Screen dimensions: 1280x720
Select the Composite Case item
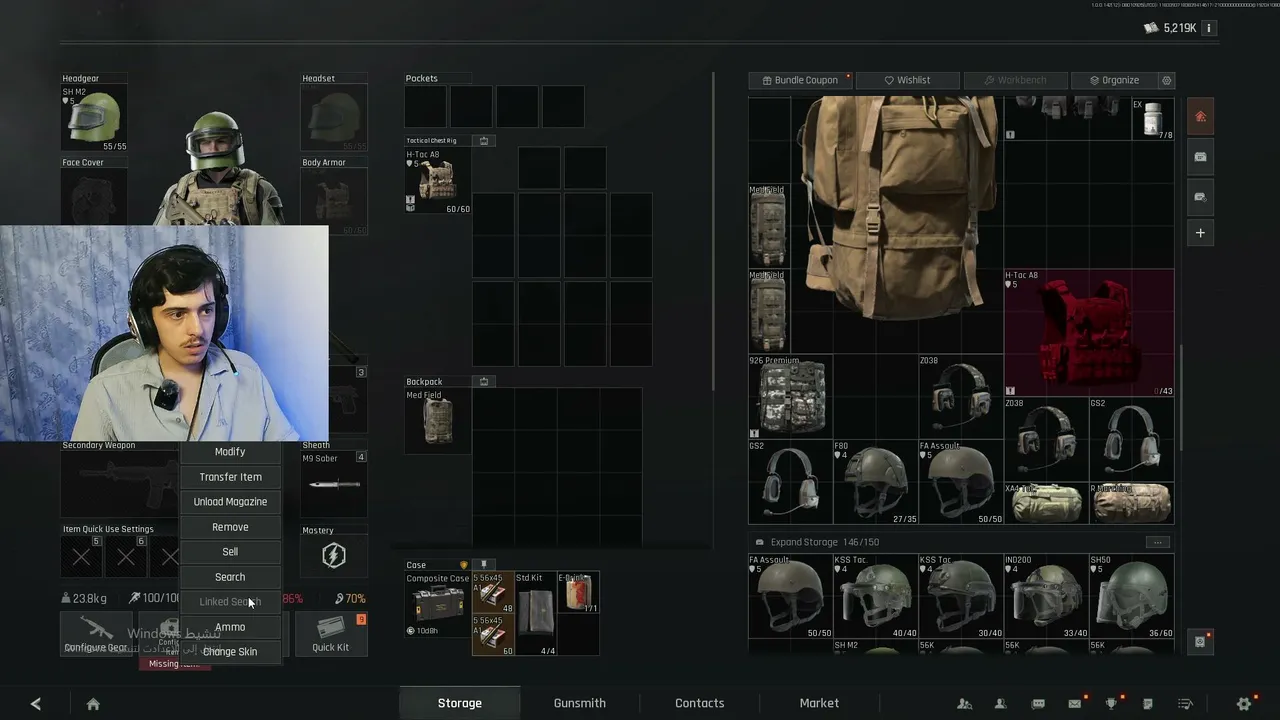coord(438,605)
